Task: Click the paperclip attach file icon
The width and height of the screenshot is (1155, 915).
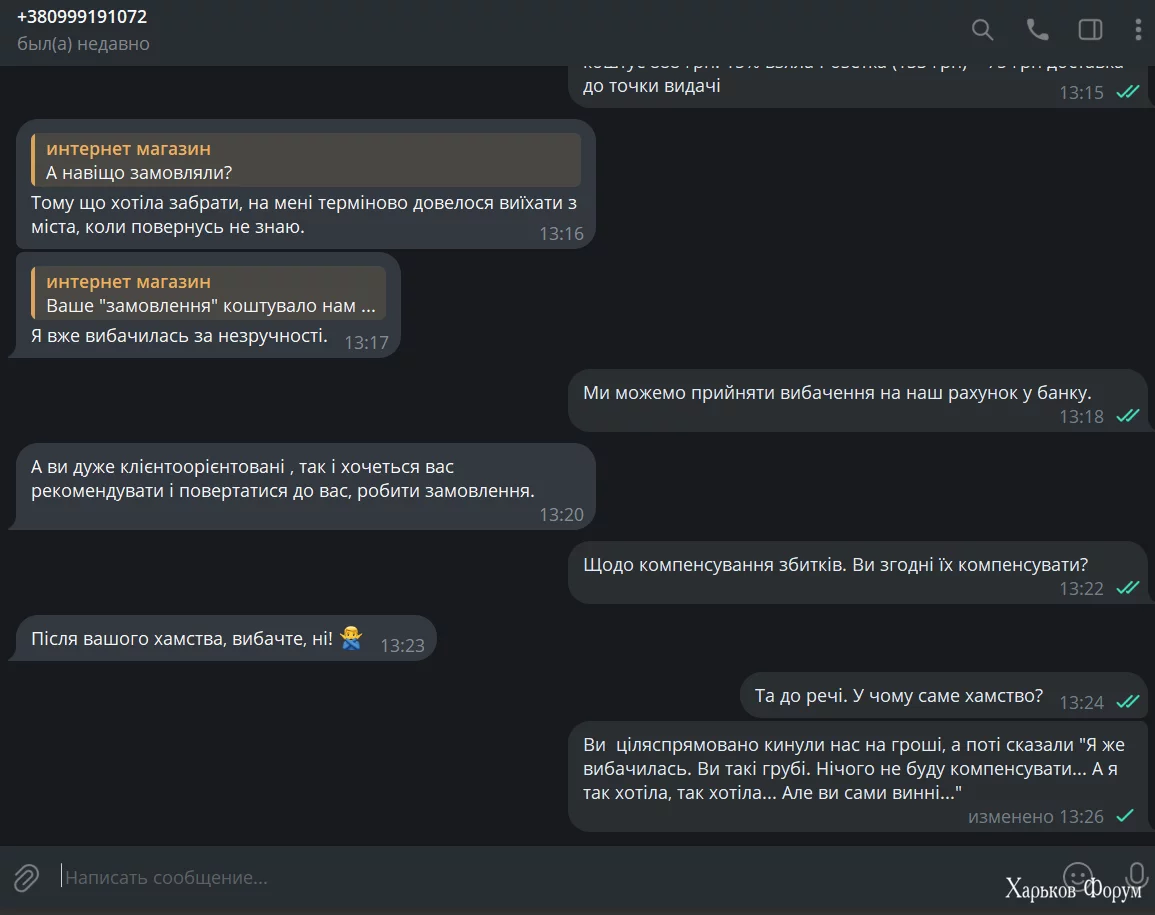Action: pyautogui.click(x=26, y=878)
